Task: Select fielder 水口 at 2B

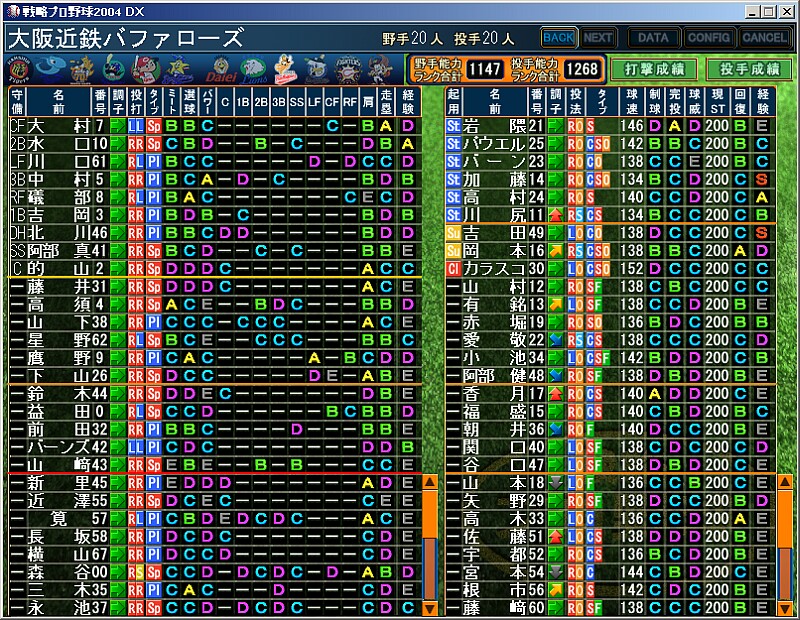Action: 215,143
